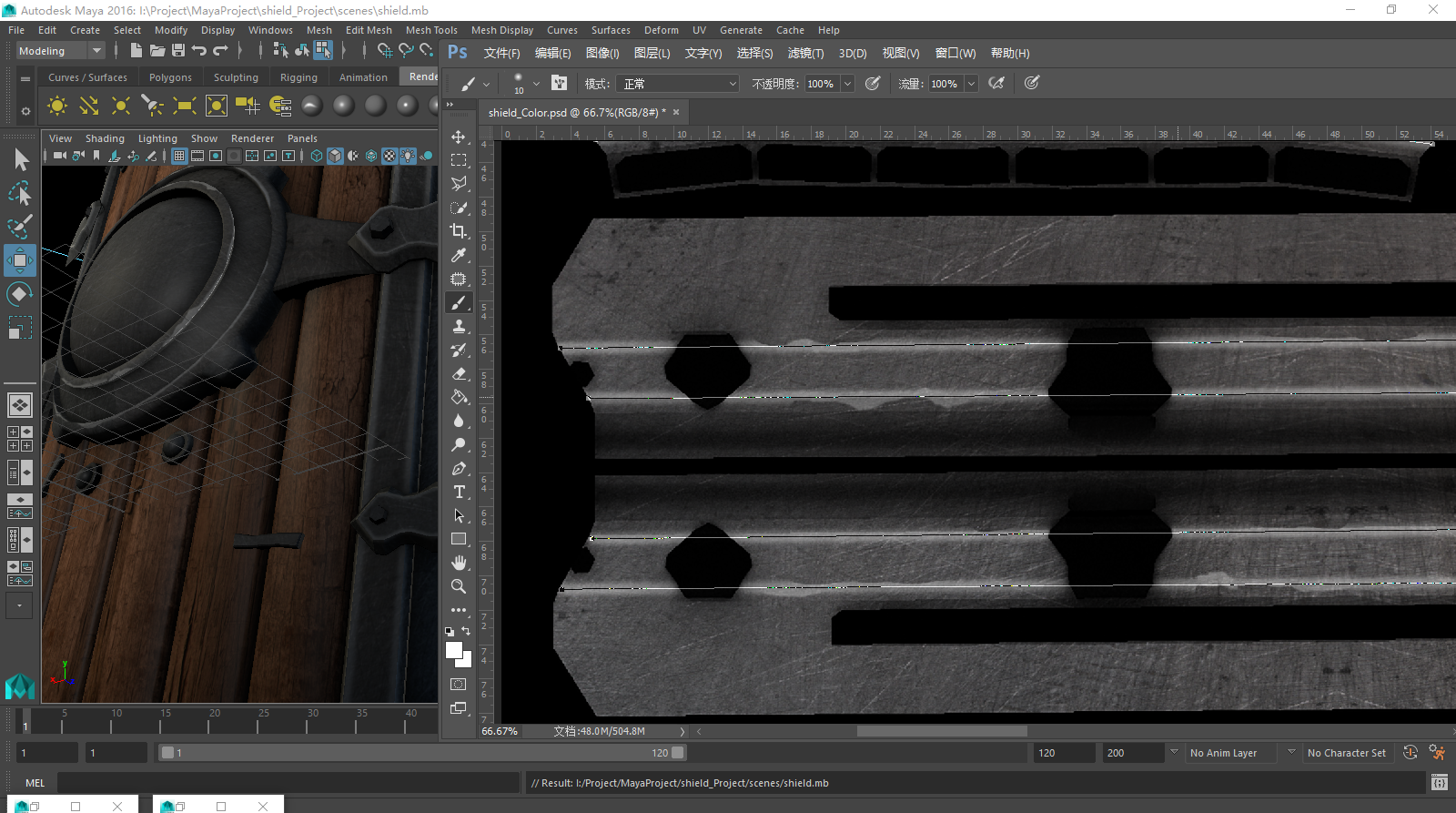Activate the Photoshop Hand tool
The width and height of the screenshot is (1456, 813).
(459, 563)
